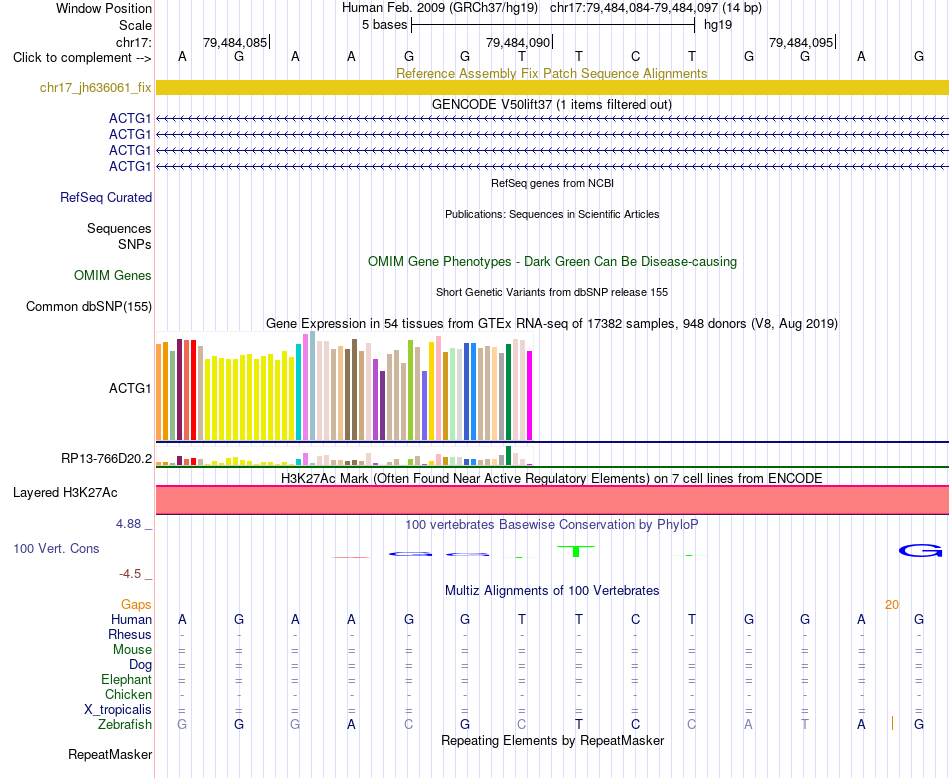Click position label 79,484,090 on ruler
The height and width of the screenshot is (778, 950).
pyautogui.click(x=518, y=42)
